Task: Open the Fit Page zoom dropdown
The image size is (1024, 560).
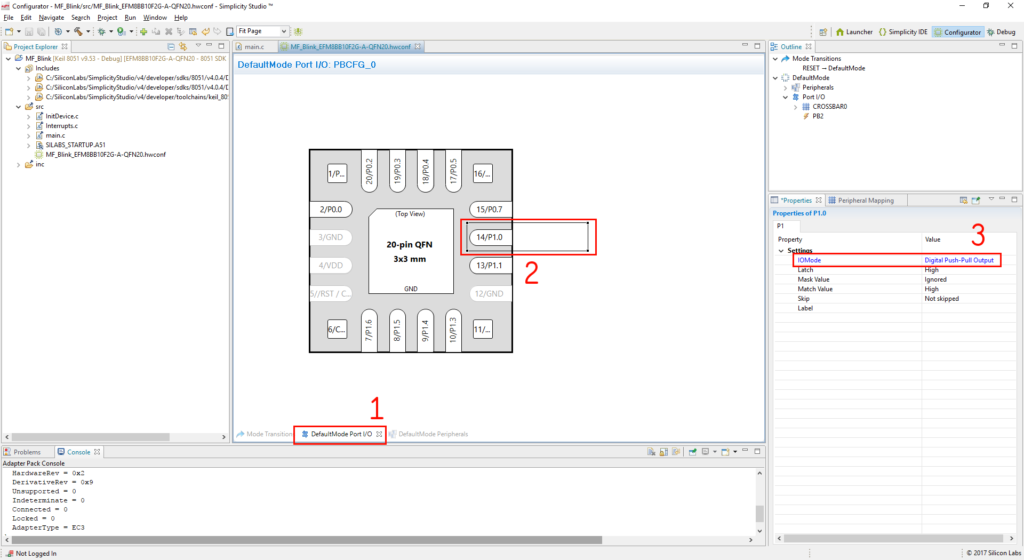Action: (283, 32)
